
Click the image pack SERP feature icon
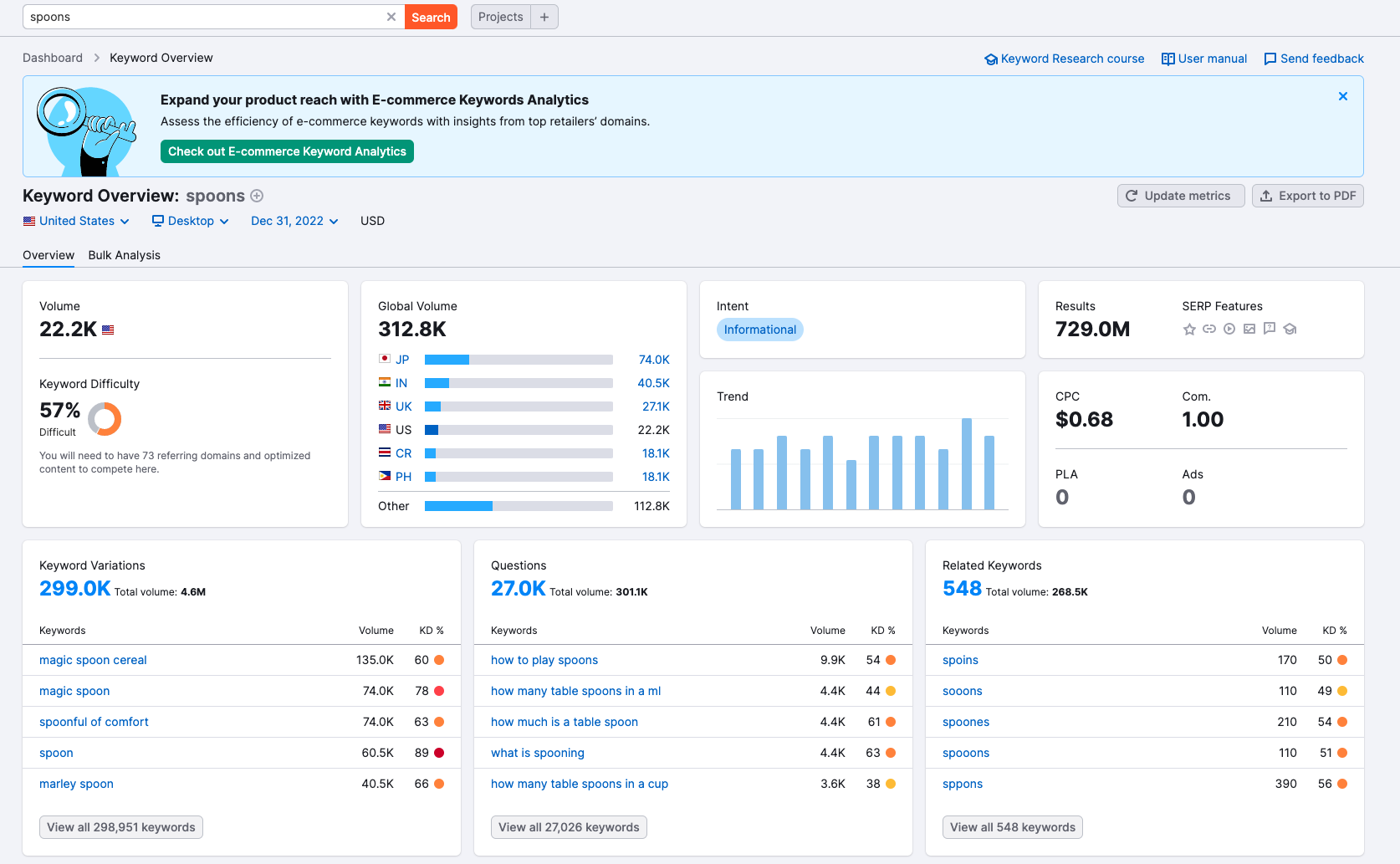1249,330
